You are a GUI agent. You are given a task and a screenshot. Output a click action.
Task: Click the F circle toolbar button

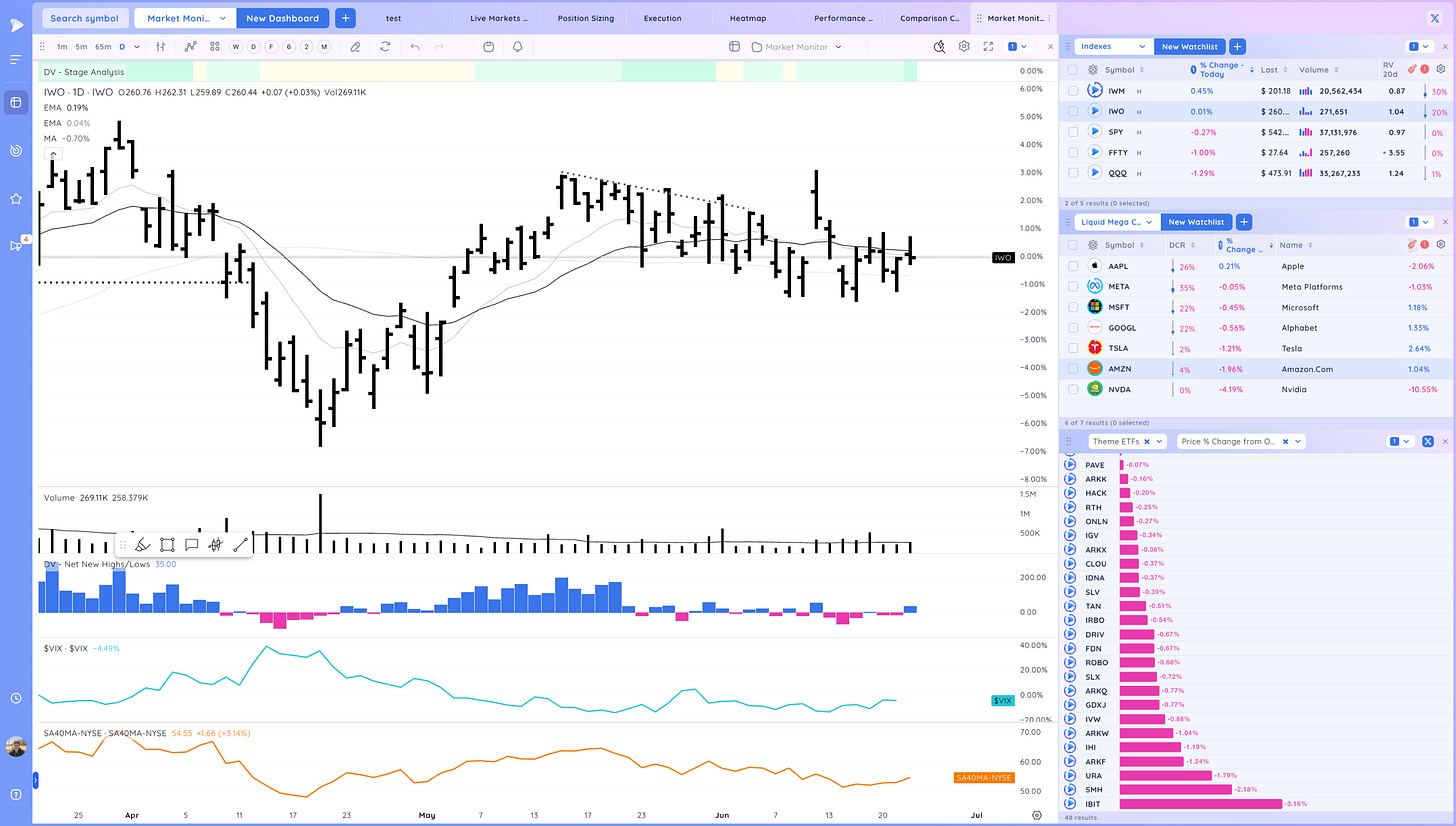271,46
